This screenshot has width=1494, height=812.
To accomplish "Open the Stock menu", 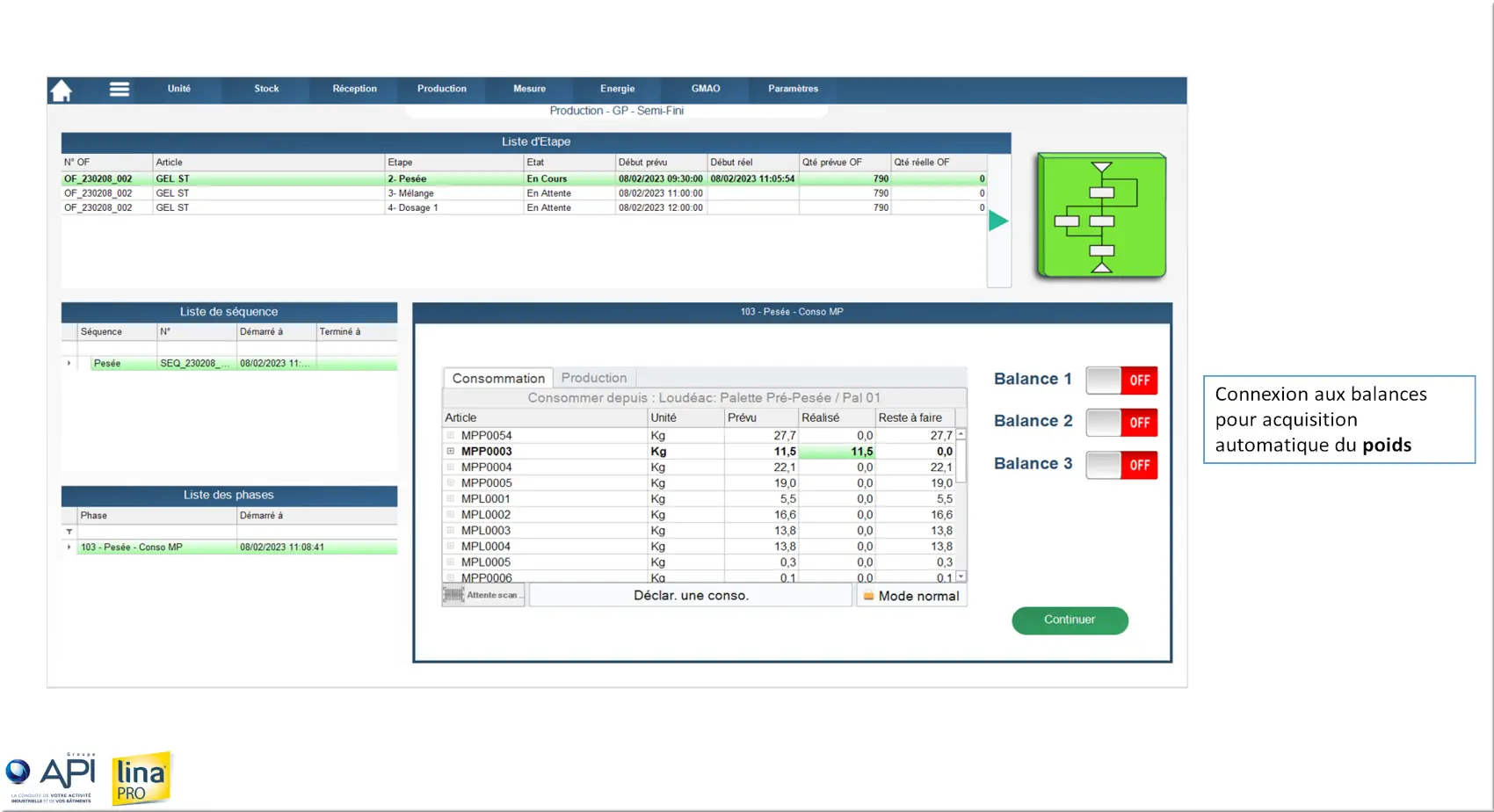I will pyautogui.click(x=266, y=89).
